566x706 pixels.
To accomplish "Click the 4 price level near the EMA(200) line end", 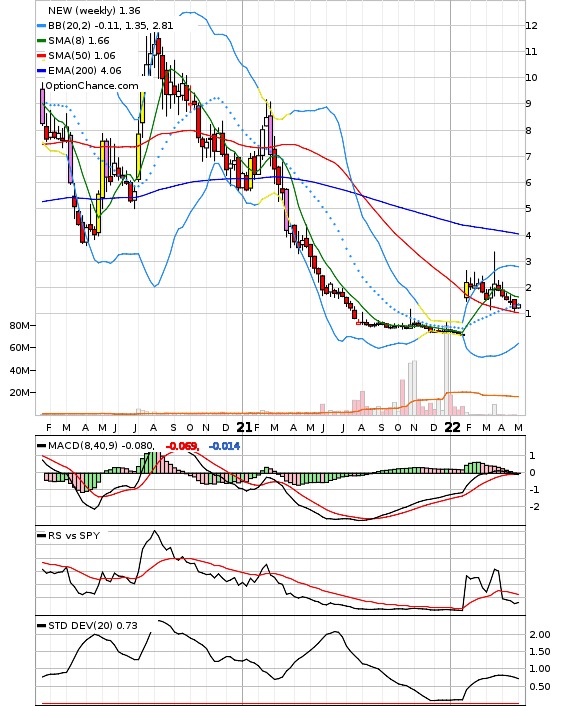I will pyautogui.click(x=529, y=235).
